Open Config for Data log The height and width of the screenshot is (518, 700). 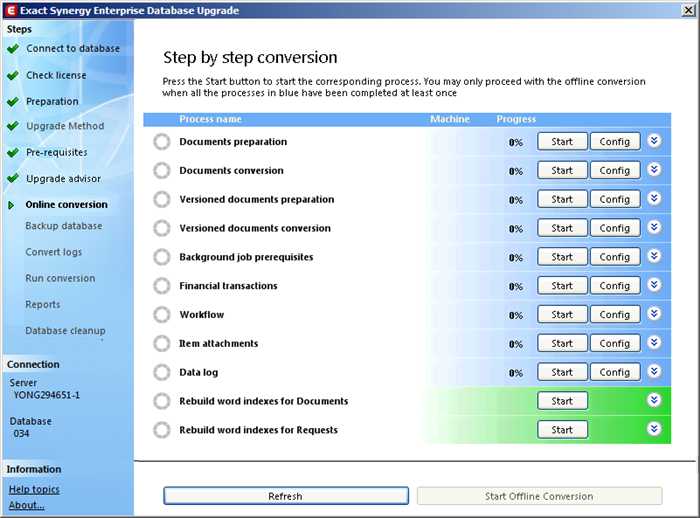pyautogui.click(x=615, y=372)
